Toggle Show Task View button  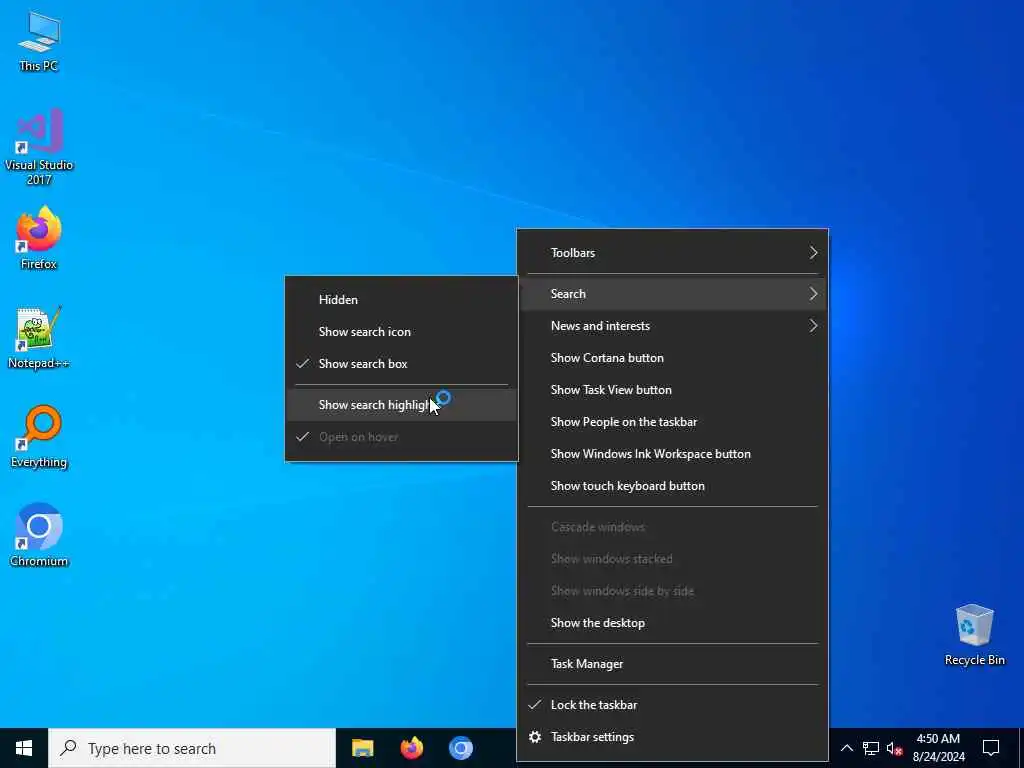pos(673,390)
